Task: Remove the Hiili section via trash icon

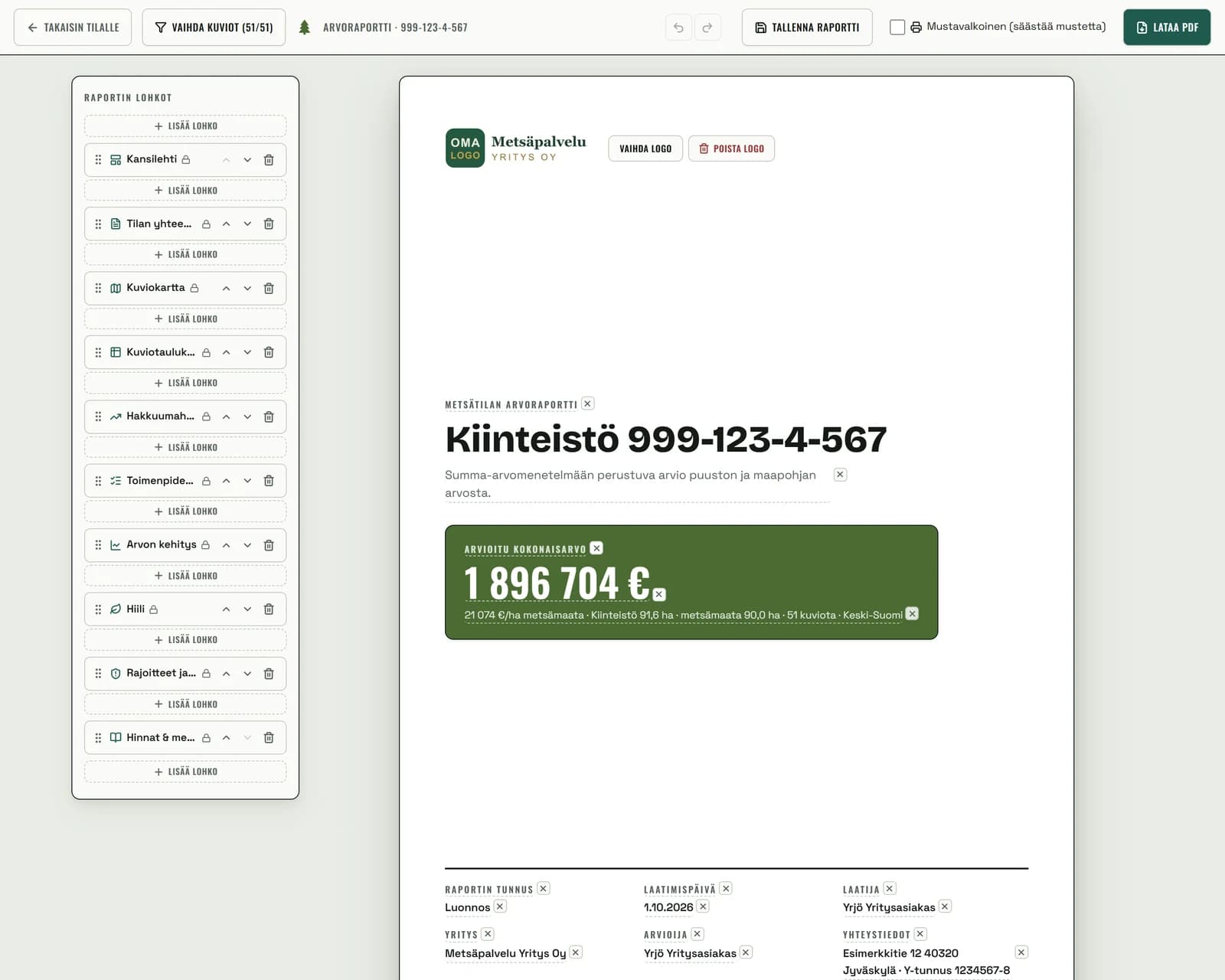Action: coord(269,609)
